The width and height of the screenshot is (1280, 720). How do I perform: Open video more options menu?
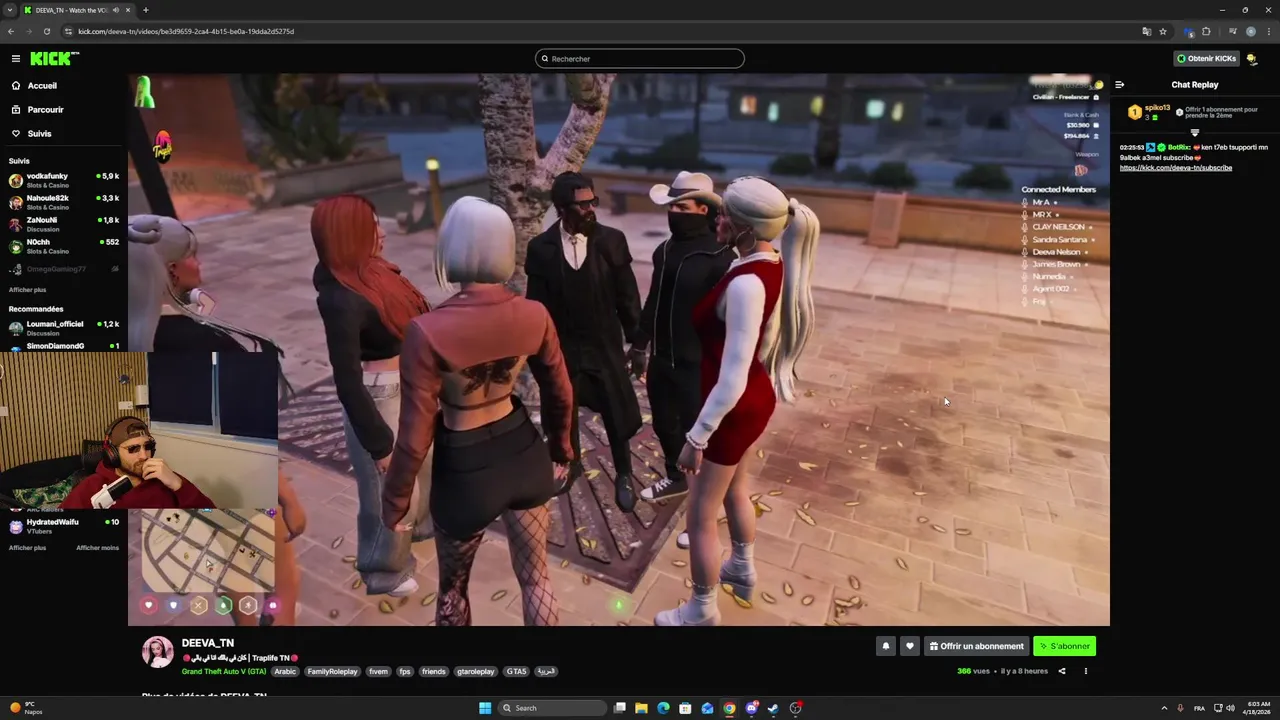point(1085,671)
